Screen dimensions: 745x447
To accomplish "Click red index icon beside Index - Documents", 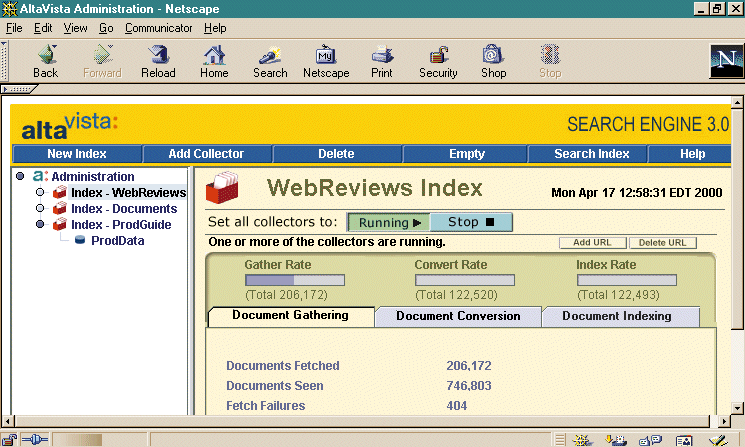I will [60, 209].
